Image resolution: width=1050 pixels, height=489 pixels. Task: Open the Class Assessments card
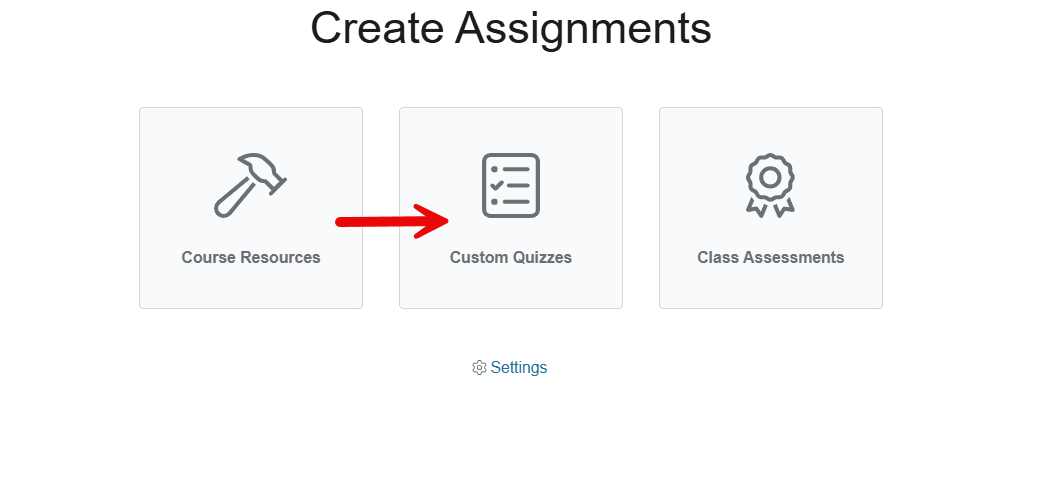tap(771, 208)
